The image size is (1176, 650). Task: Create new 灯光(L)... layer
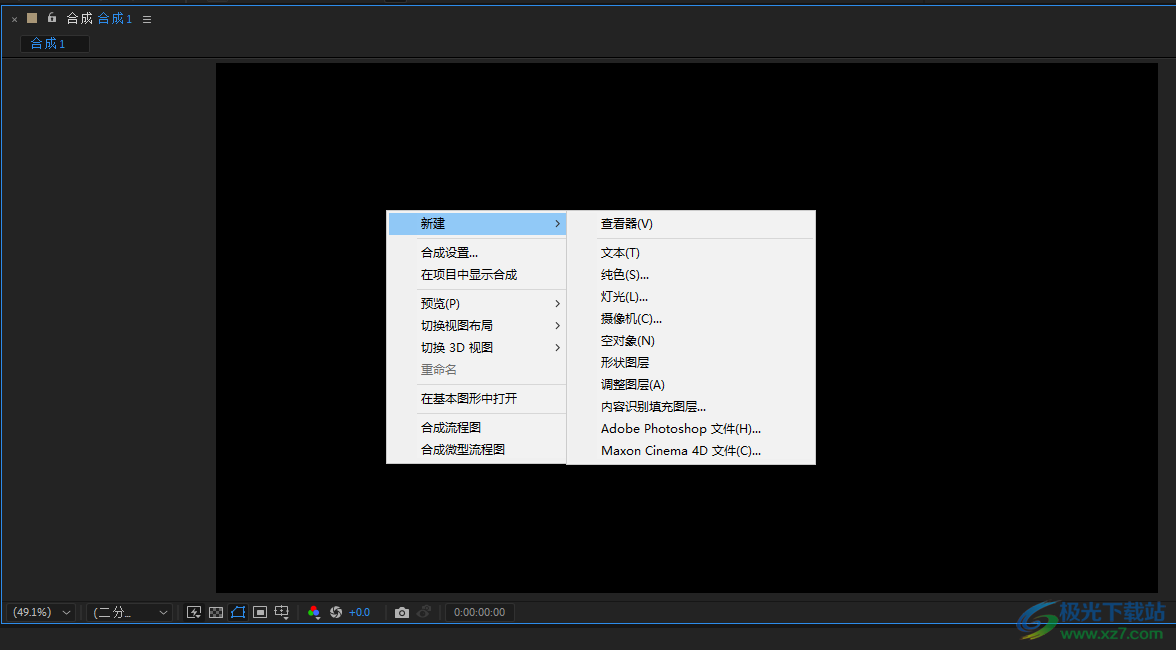point(691,297)
